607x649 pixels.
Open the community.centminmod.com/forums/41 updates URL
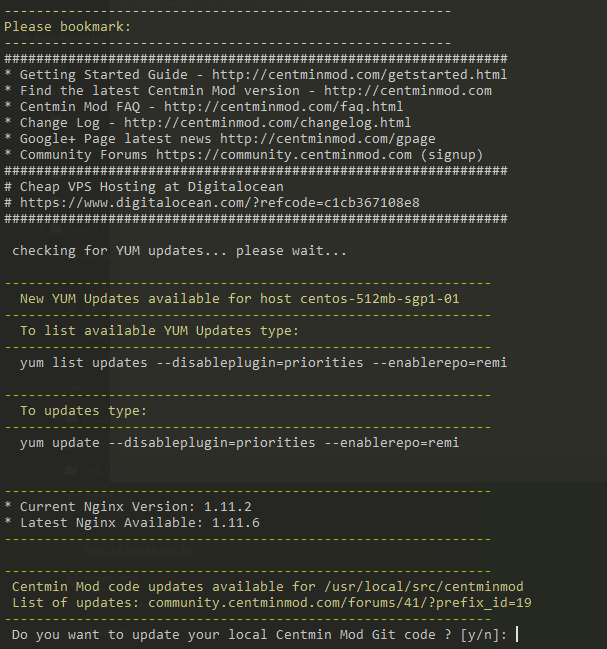click(340, 603)
